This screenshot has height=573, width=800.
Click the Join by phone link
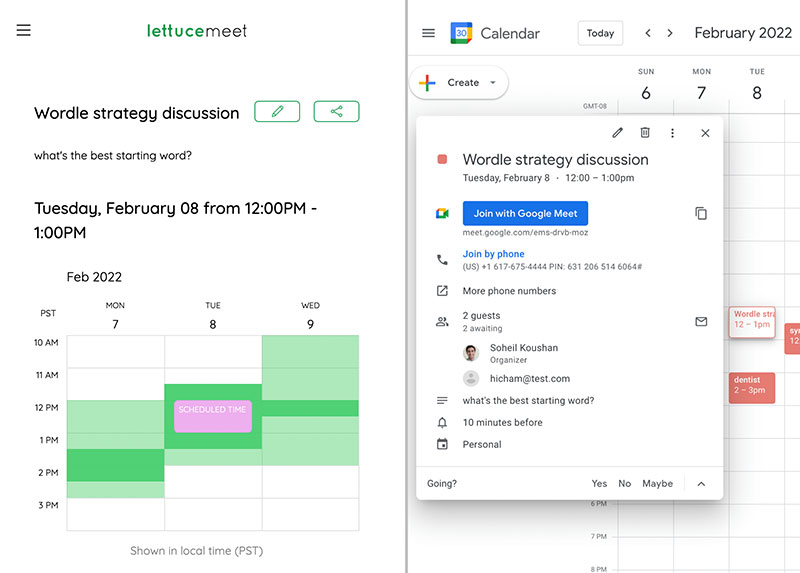pyautogui.click(x=493, y=254)
